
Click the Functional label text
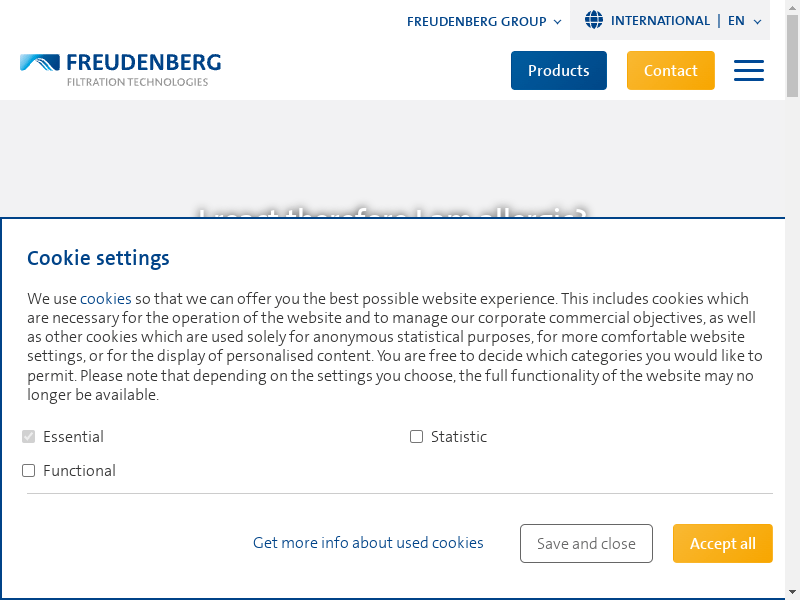(x=79, y=470)
